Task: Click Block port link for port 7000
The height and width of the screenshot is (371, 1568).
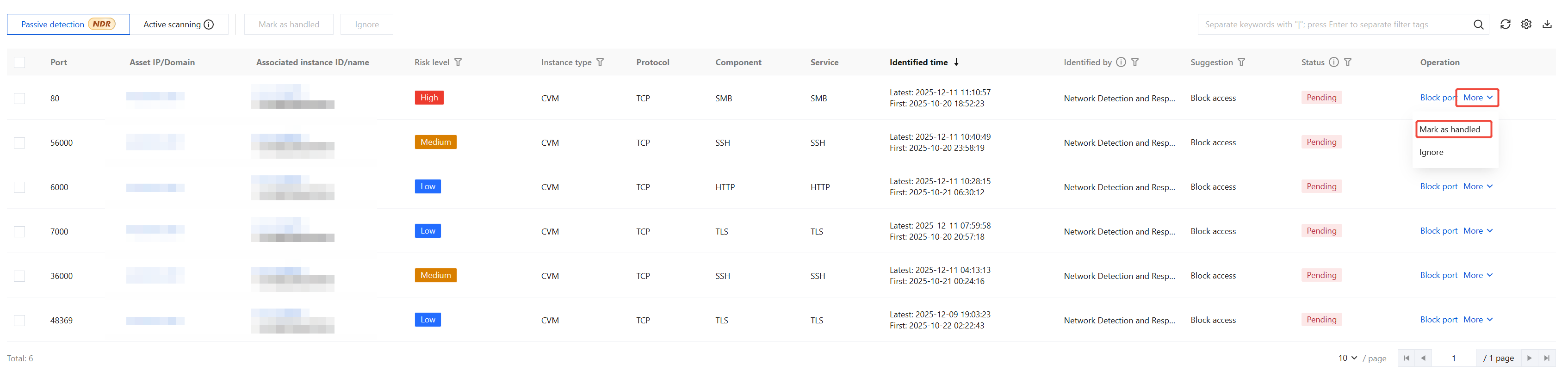Action: pos(1438,231)
